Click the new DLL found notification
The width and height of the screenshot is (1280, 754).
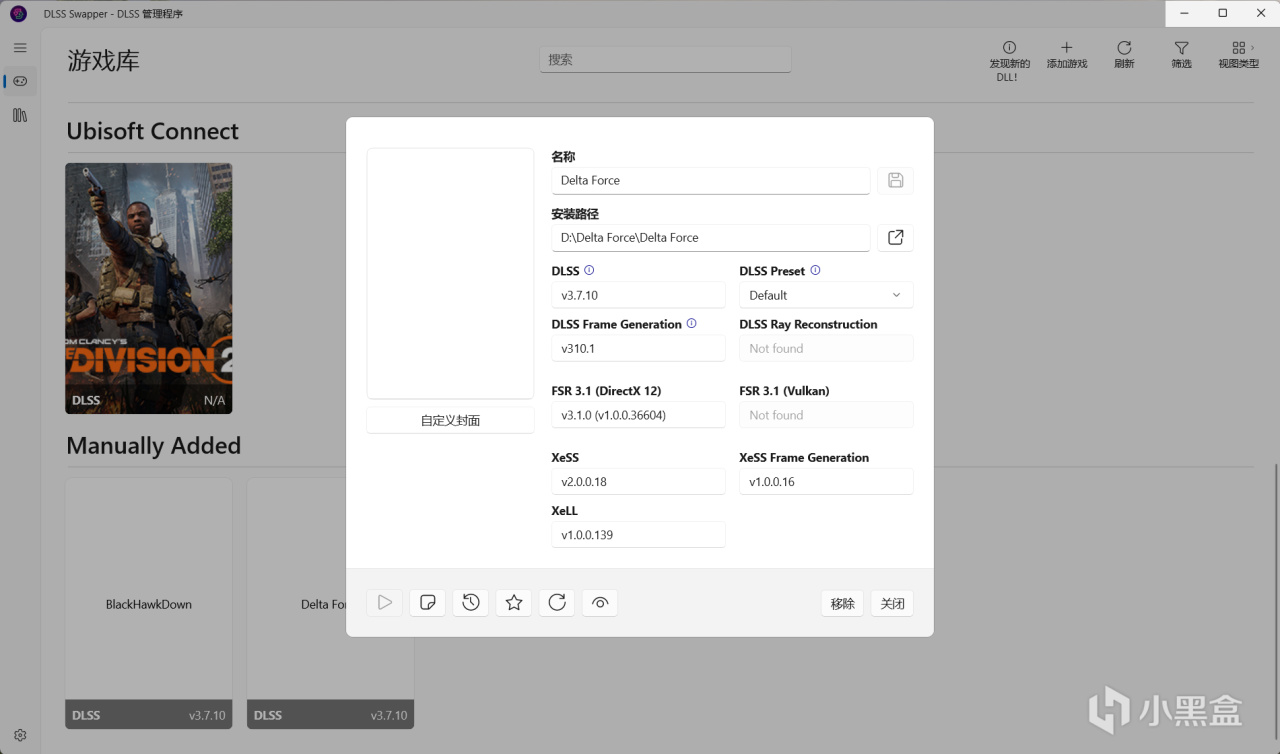pos(1009,60)
